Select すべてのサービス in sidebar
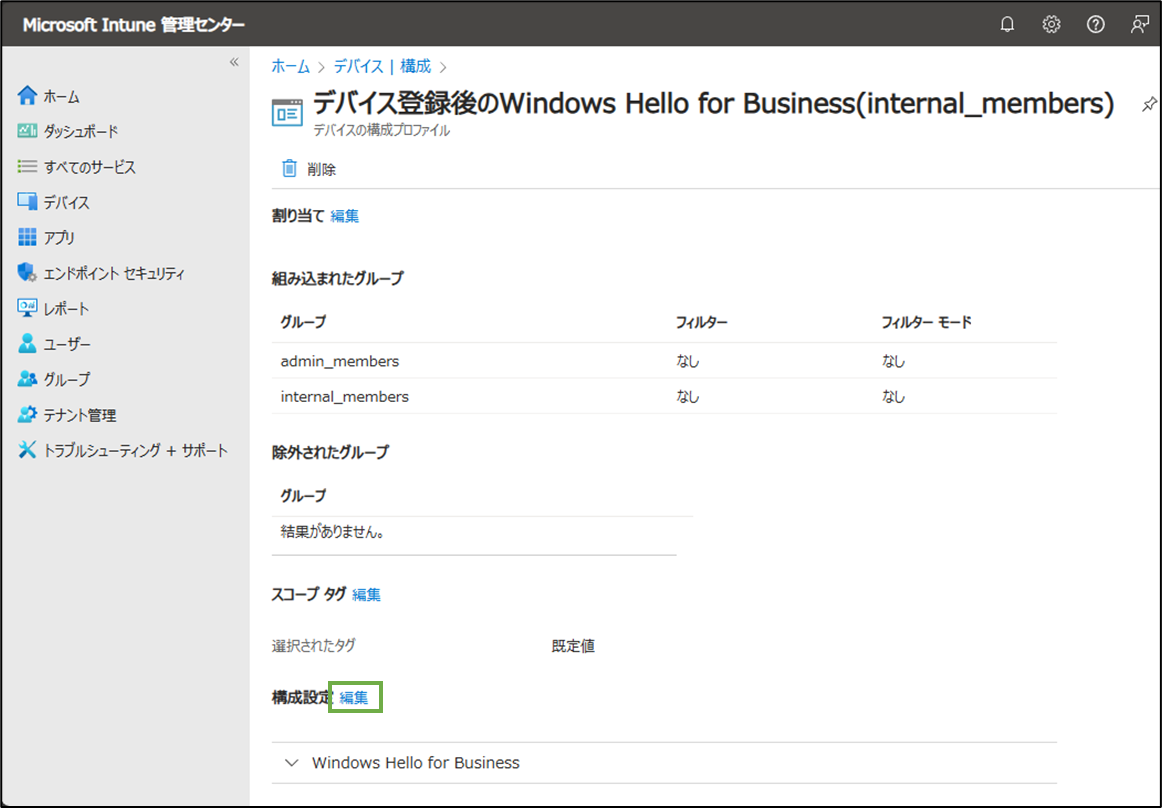 (x=90, y=168)
